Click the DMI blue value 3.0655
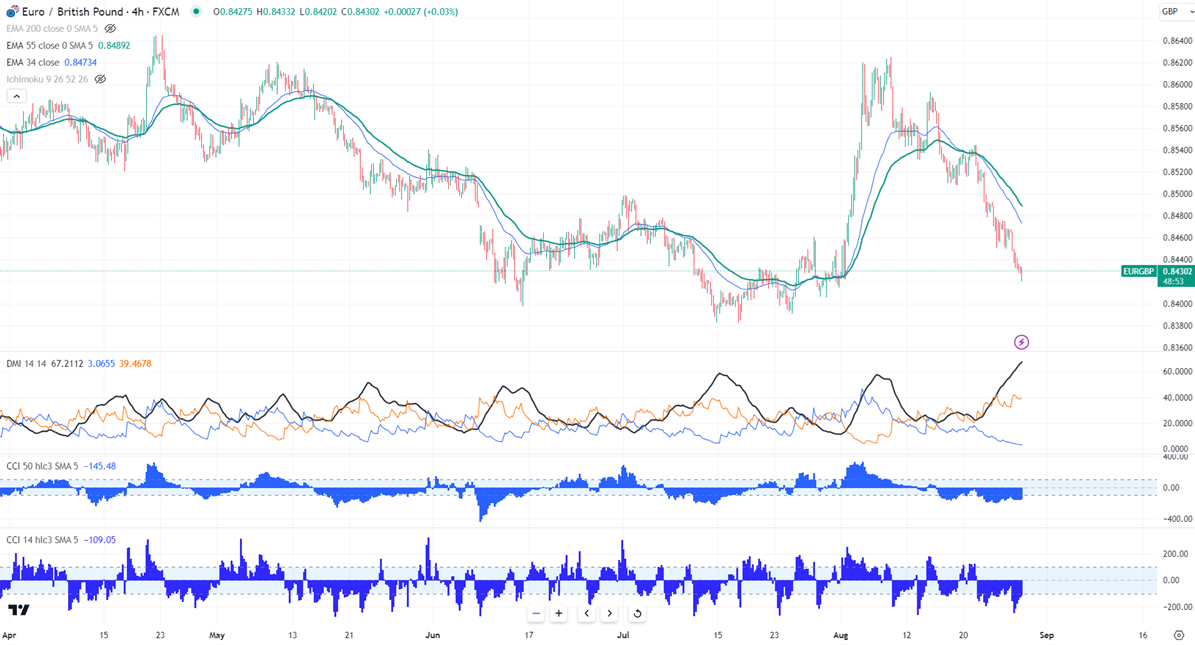The image size is (1195, 645). 101,364
